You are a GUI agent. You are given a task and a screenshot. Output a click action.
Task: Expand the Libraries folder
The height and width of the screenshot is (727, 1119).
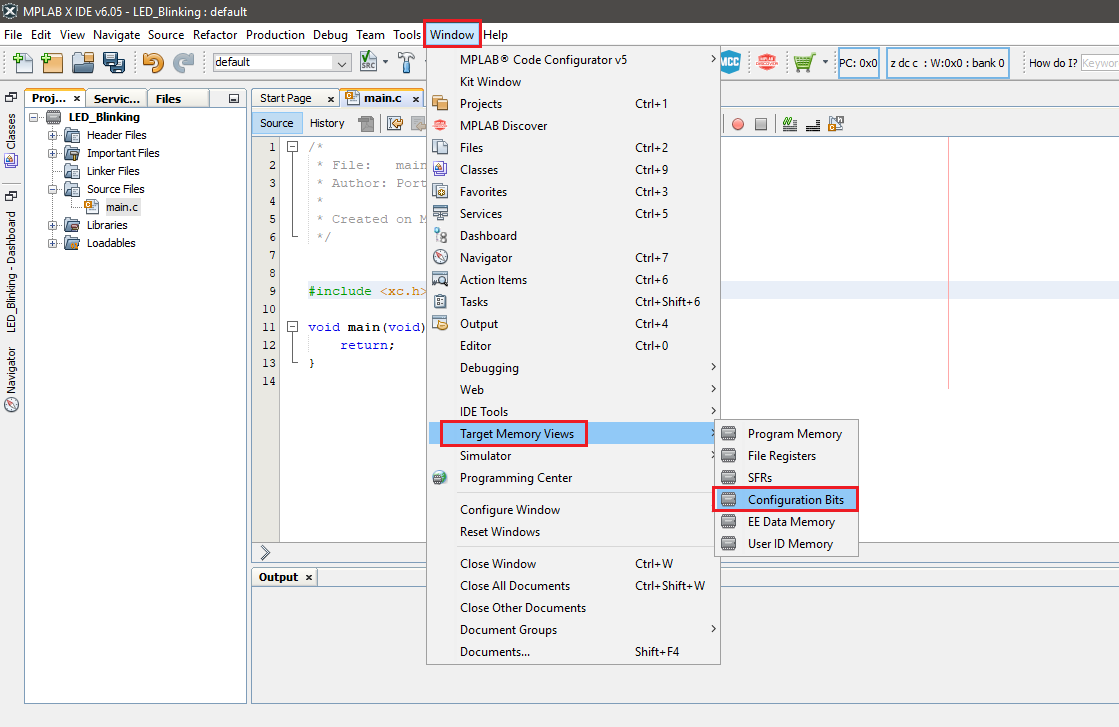[52, 225]
